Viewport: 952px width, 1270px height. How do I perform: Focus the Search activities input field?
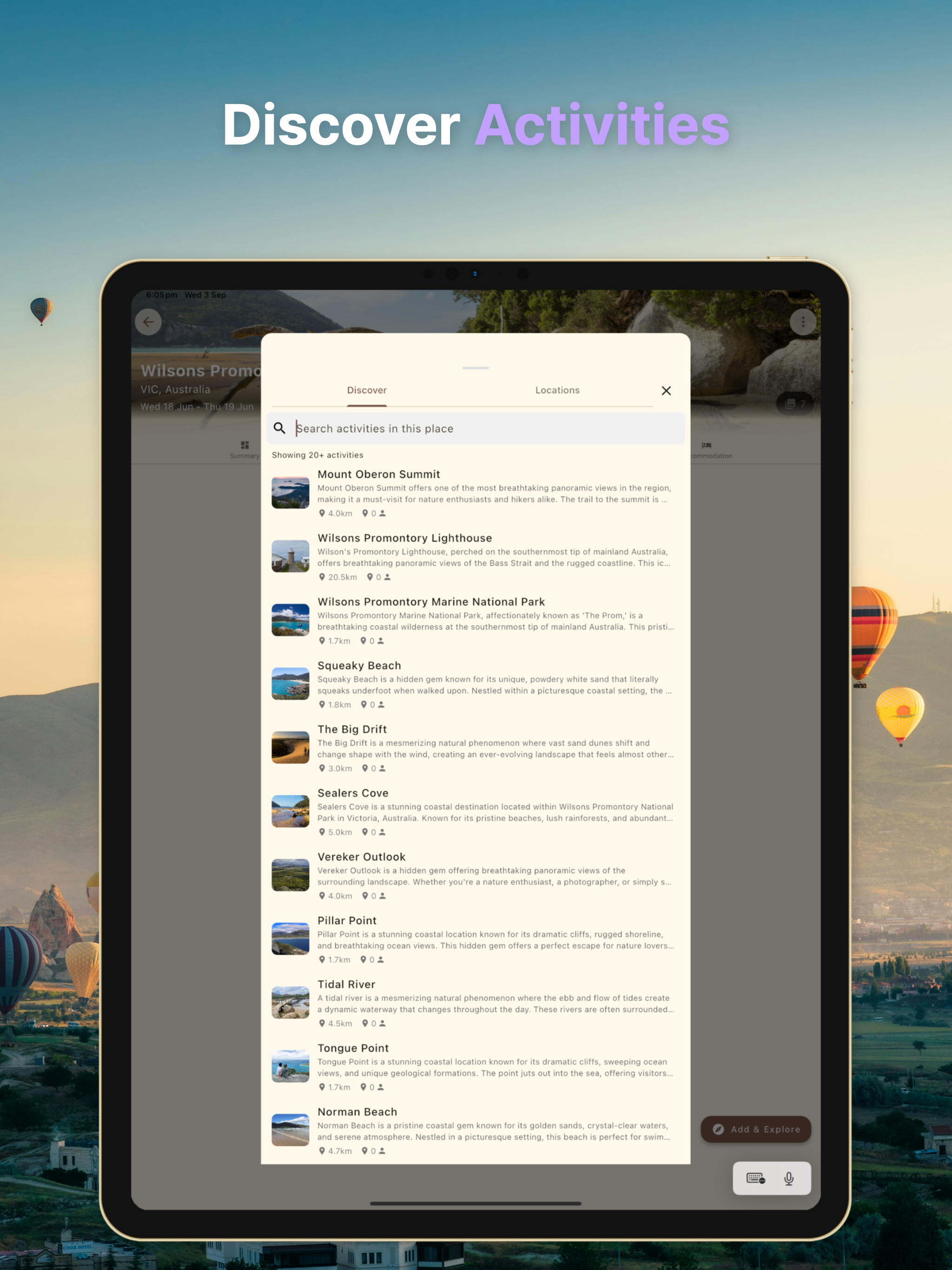click(x=476, y=428)
